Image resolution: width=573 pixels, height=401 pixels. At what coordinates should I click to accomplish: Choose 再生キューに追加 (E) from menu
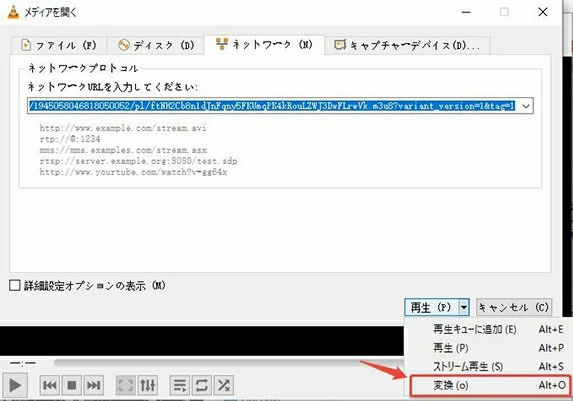[488, 329]
